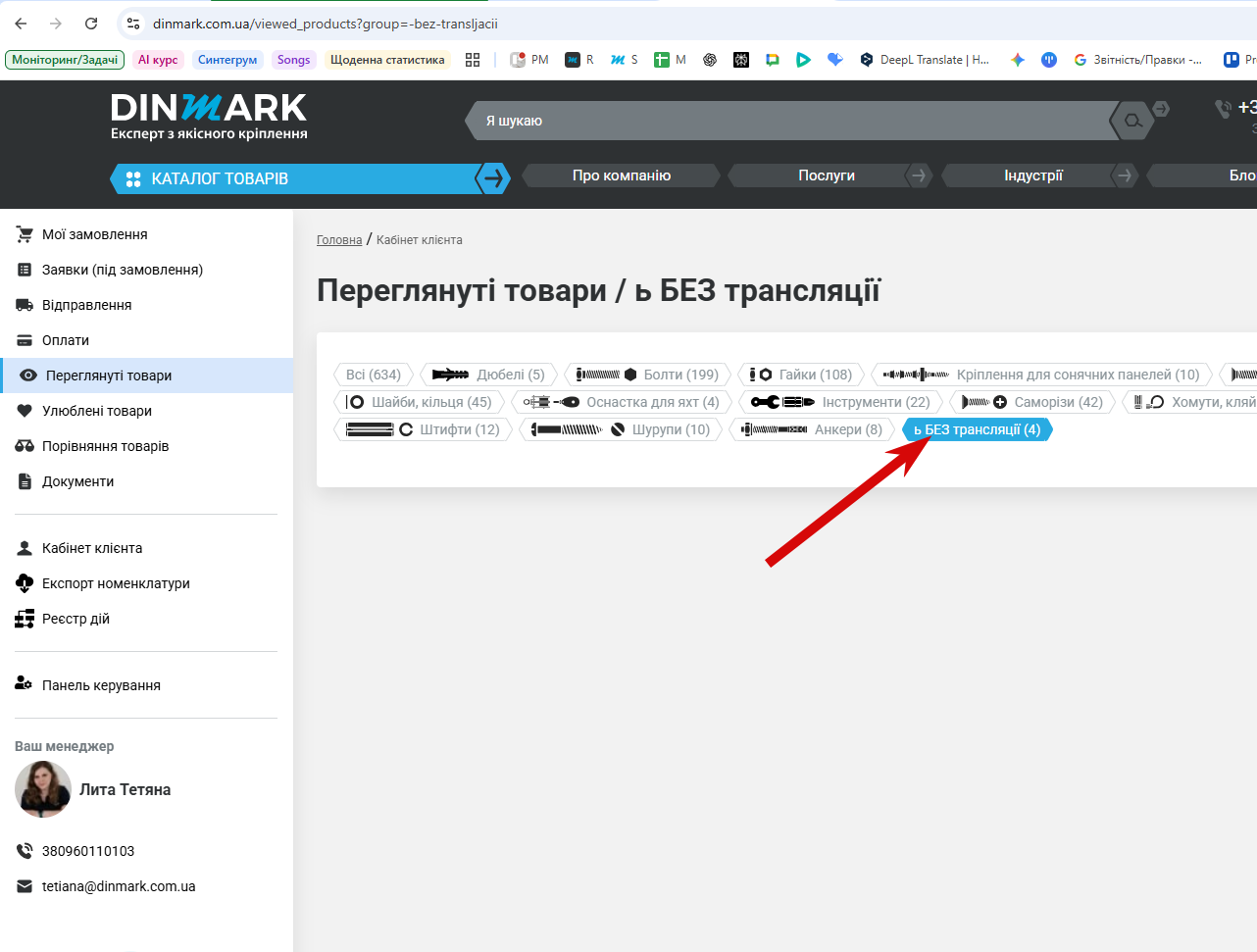
Task: Open the Синтергум bookmark
Action: 227,60
